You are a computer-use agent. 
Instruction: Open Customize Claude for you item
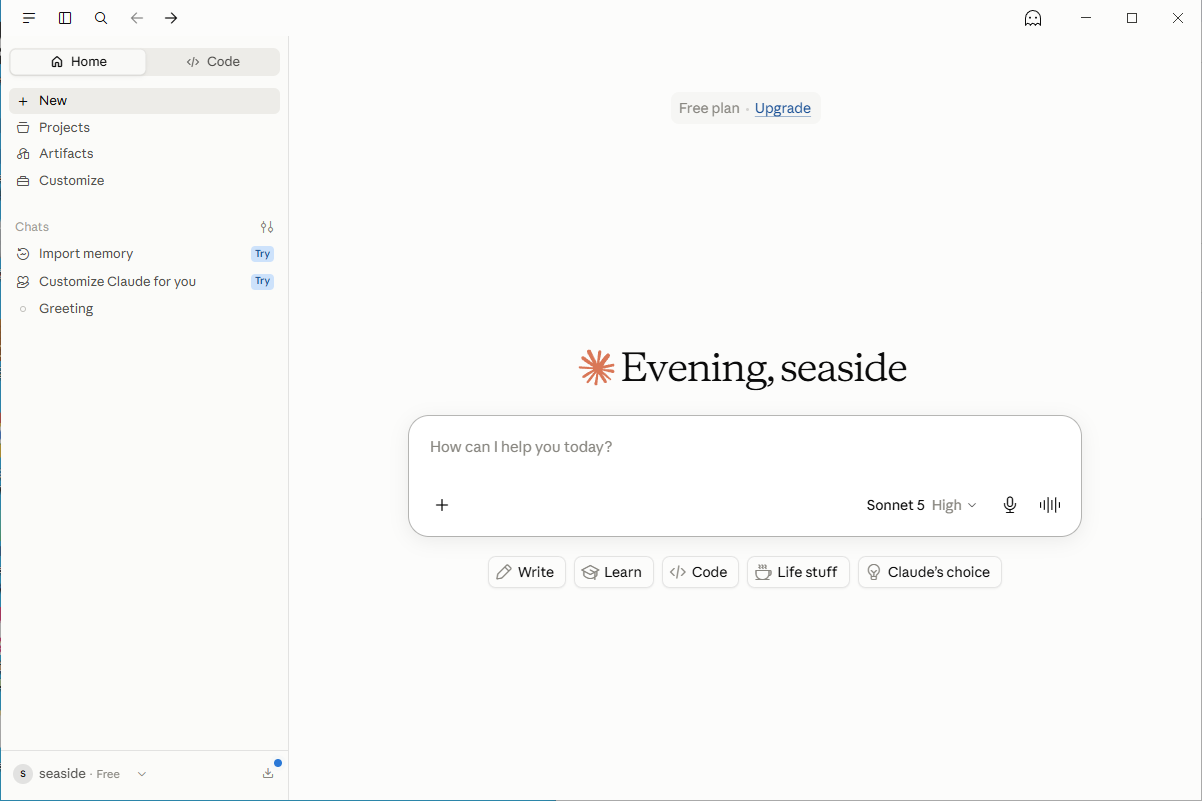(x=145, y=282)
